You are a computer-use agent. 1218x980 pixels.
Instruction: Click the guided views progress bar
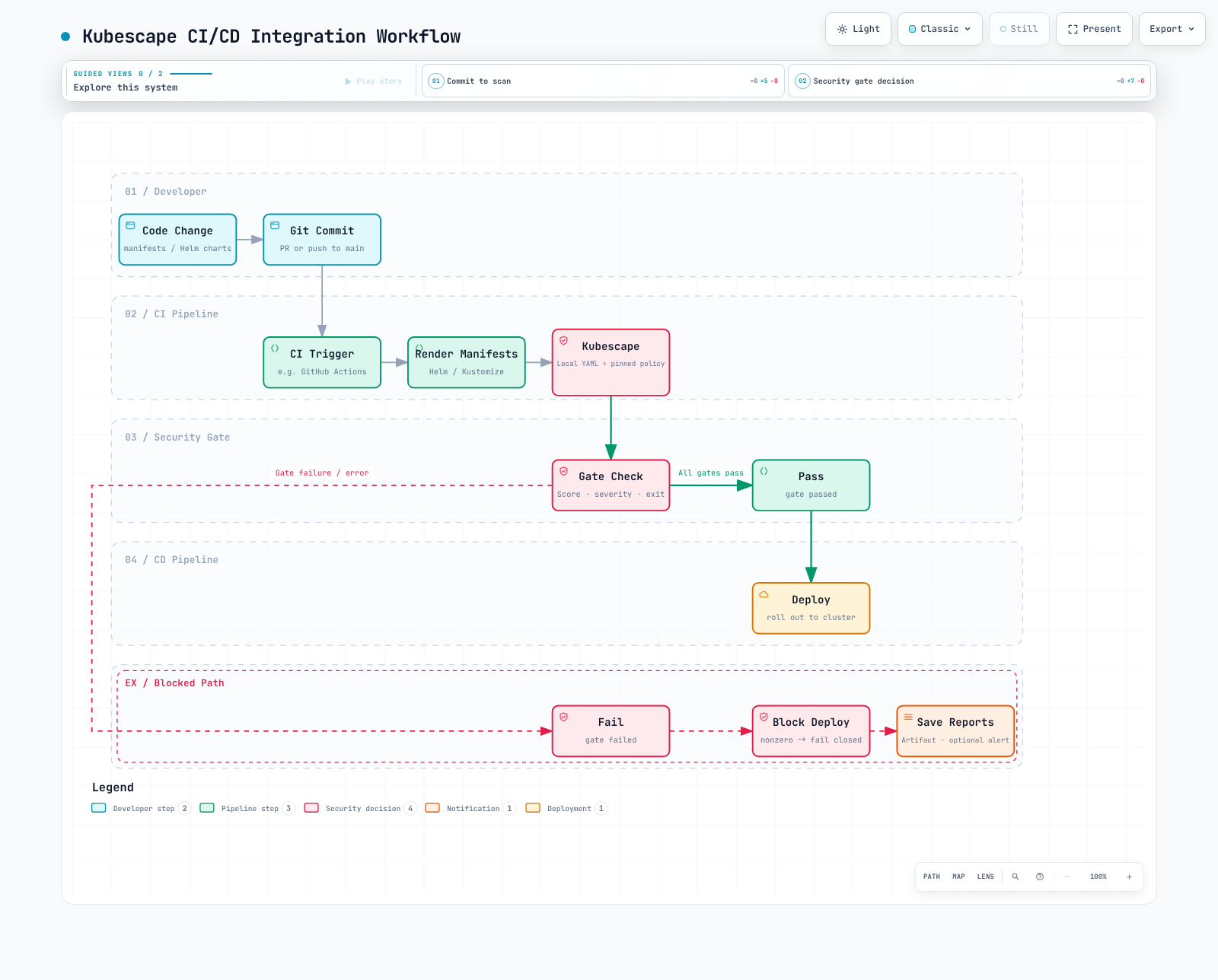(x=191, y=74)
